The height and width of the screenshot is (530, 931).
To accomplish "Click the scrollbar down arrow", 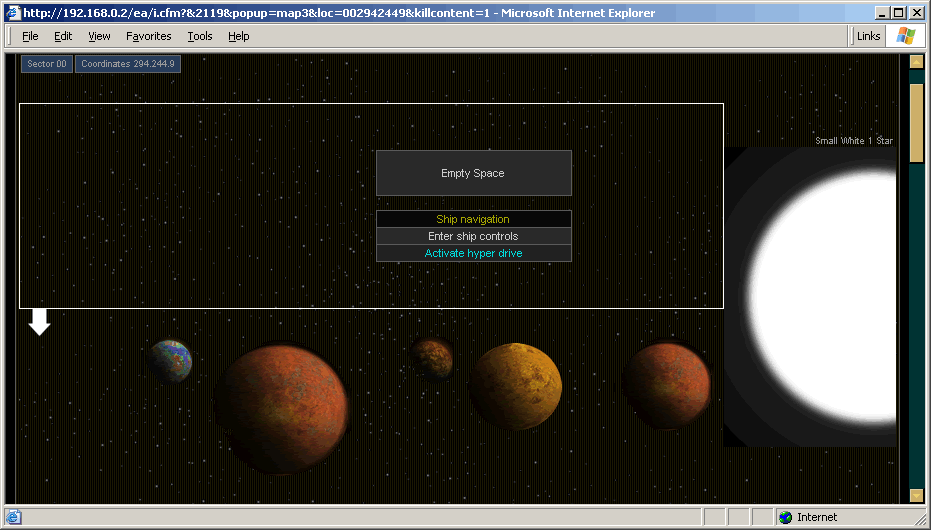I will click(916, 495).
